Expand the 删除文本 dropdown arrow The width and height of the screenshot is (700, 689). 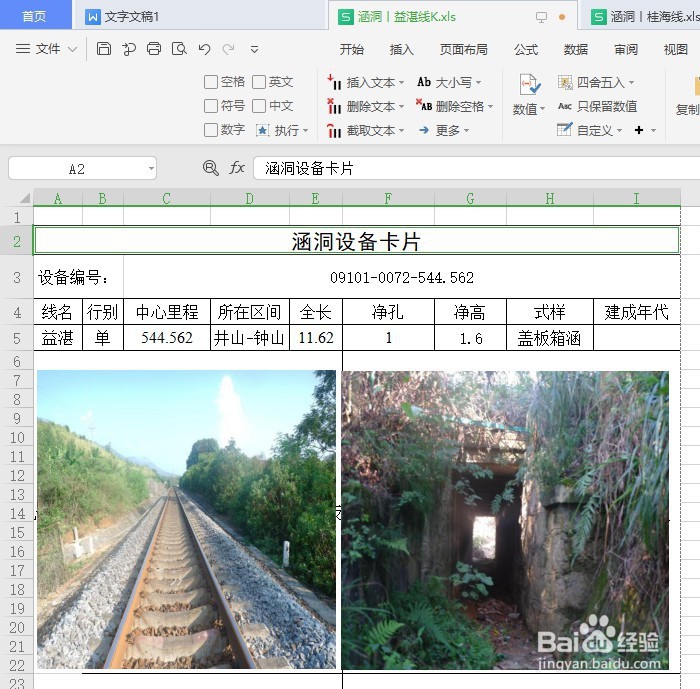401,107
